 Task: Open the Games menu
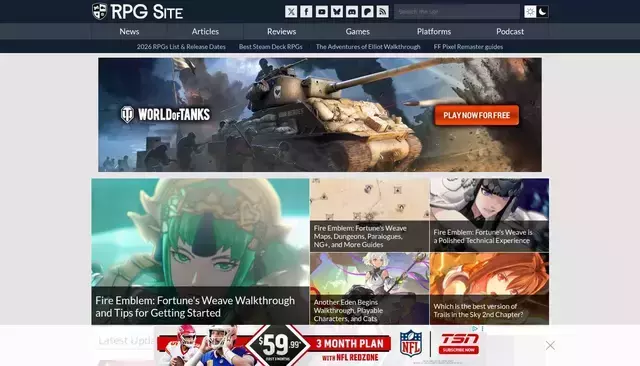[358, 31]
